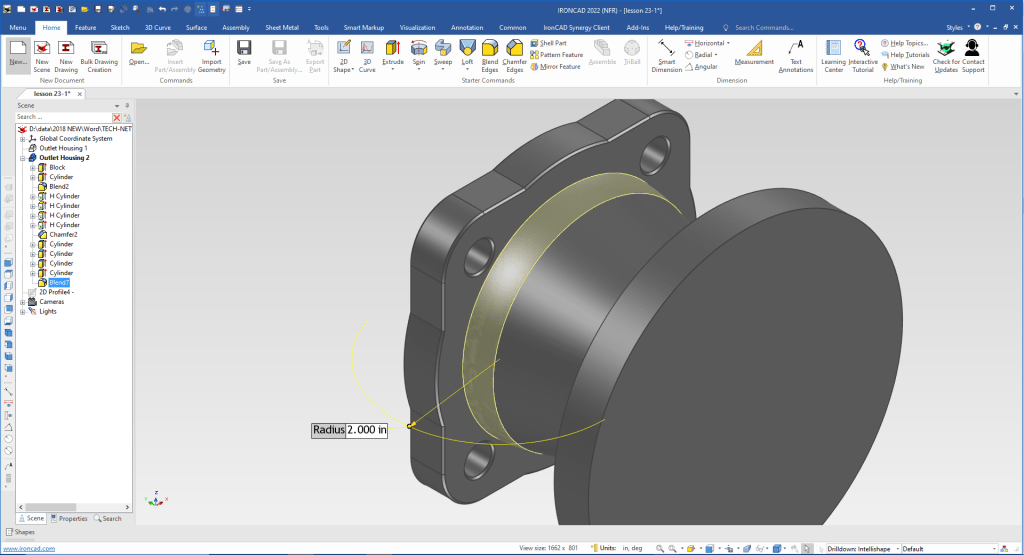Expand the Cameras tree node

tap(23, 301)
